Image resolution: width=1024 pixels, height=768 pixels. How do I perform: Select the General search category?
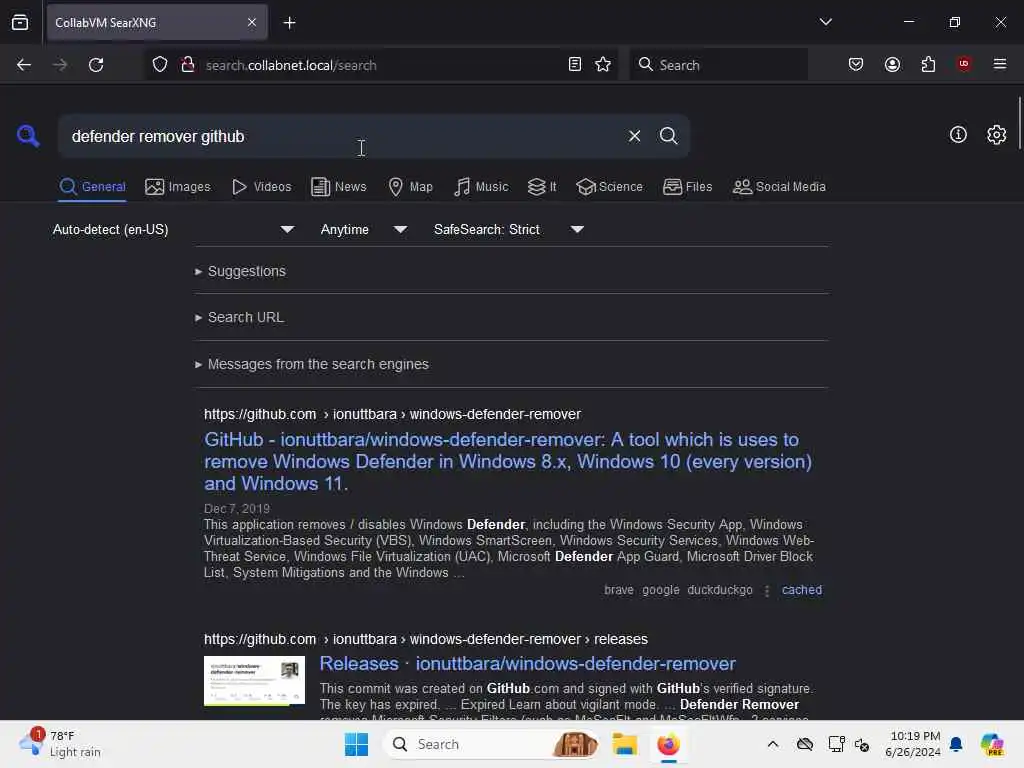[x=92, y=187]
